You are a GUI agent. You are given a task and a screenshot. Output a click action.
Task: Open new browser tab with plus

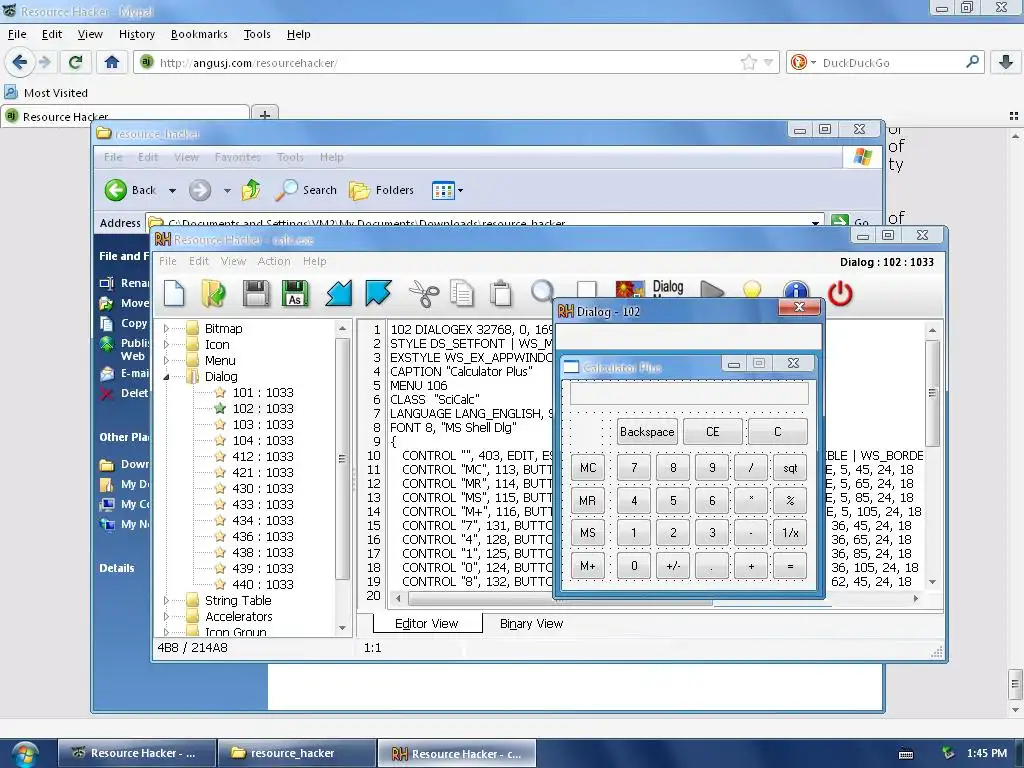264,116
